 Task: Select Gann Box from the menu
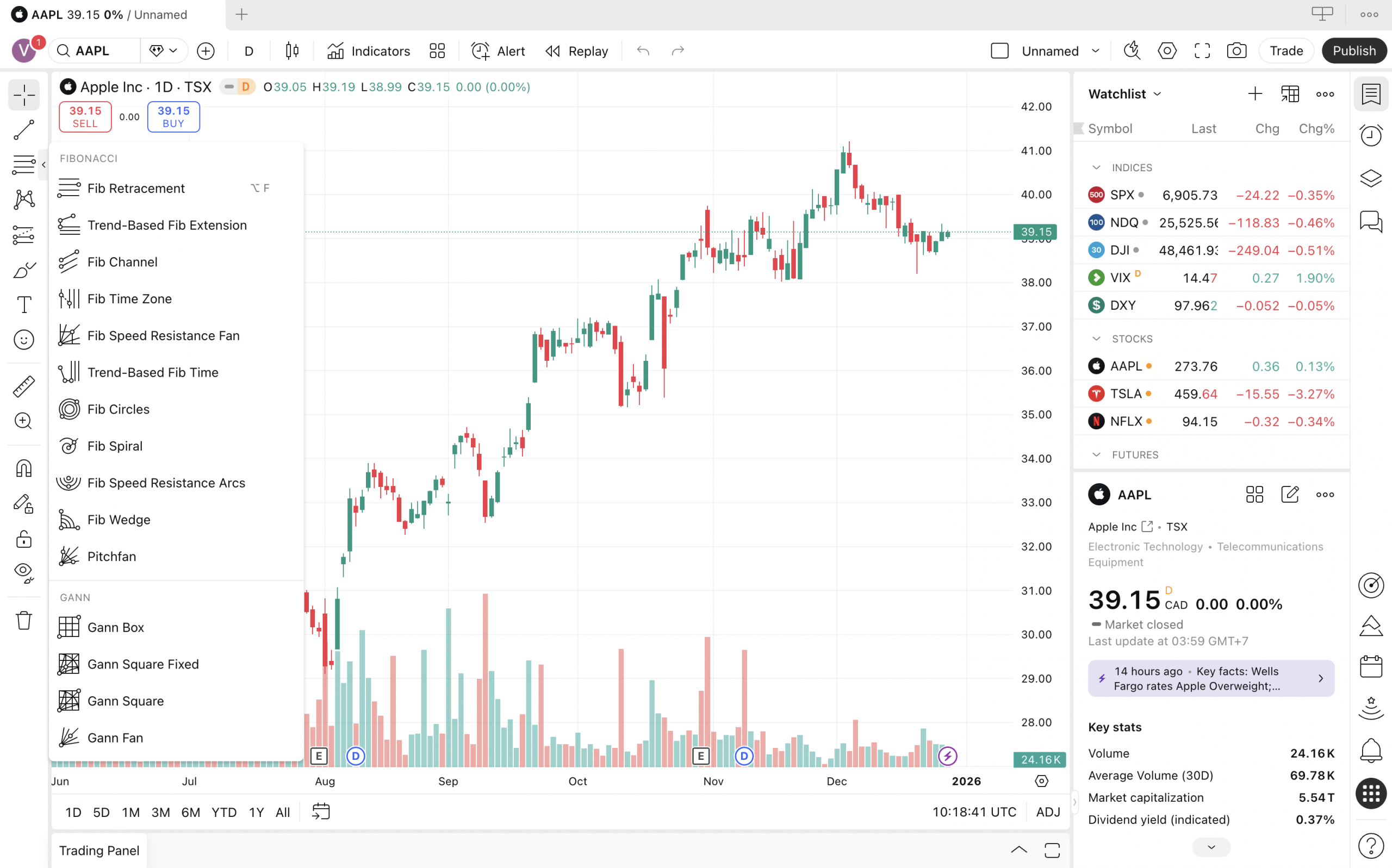click(116, 627)
